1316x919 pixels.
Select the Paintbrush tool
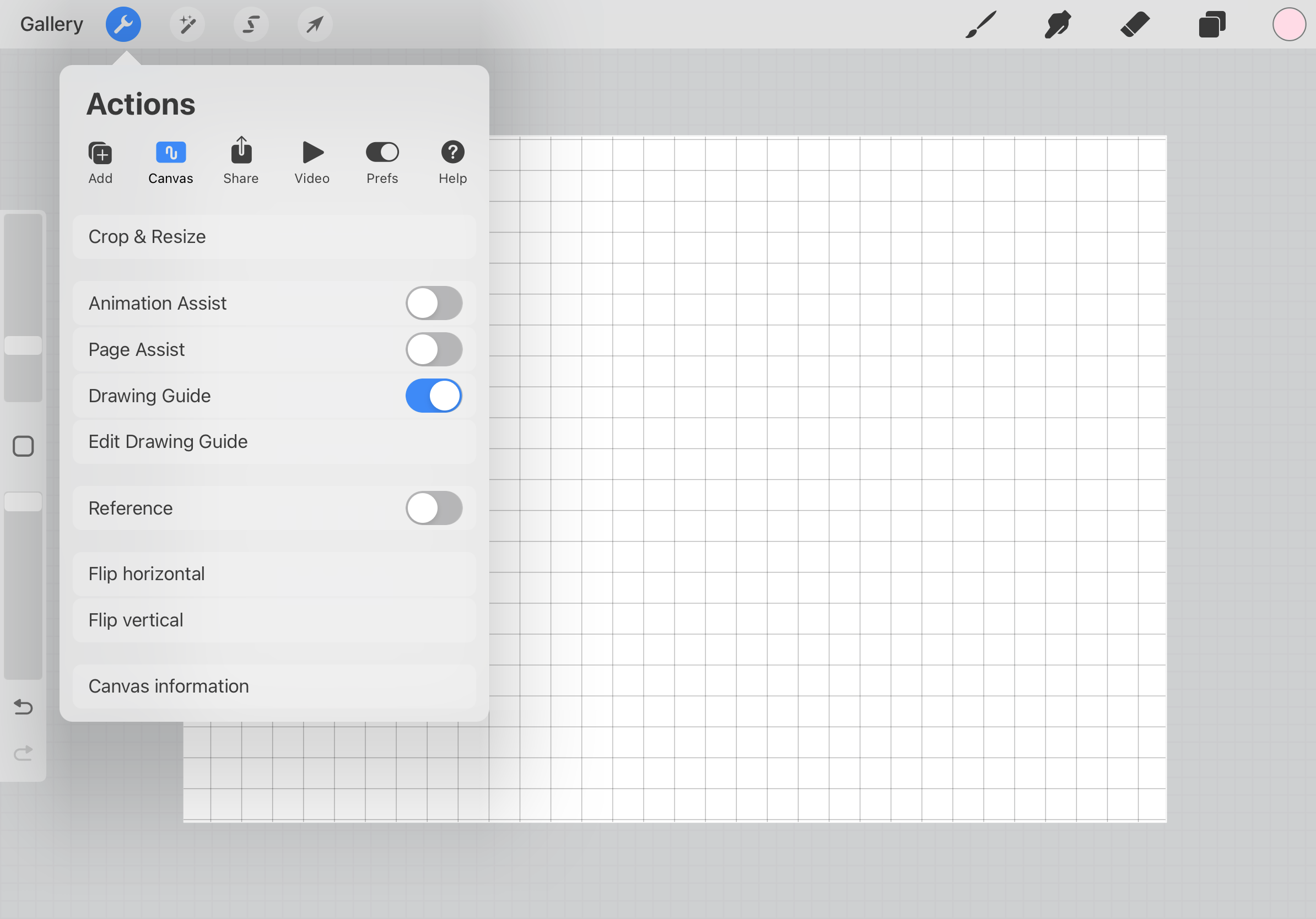[980, 24]
